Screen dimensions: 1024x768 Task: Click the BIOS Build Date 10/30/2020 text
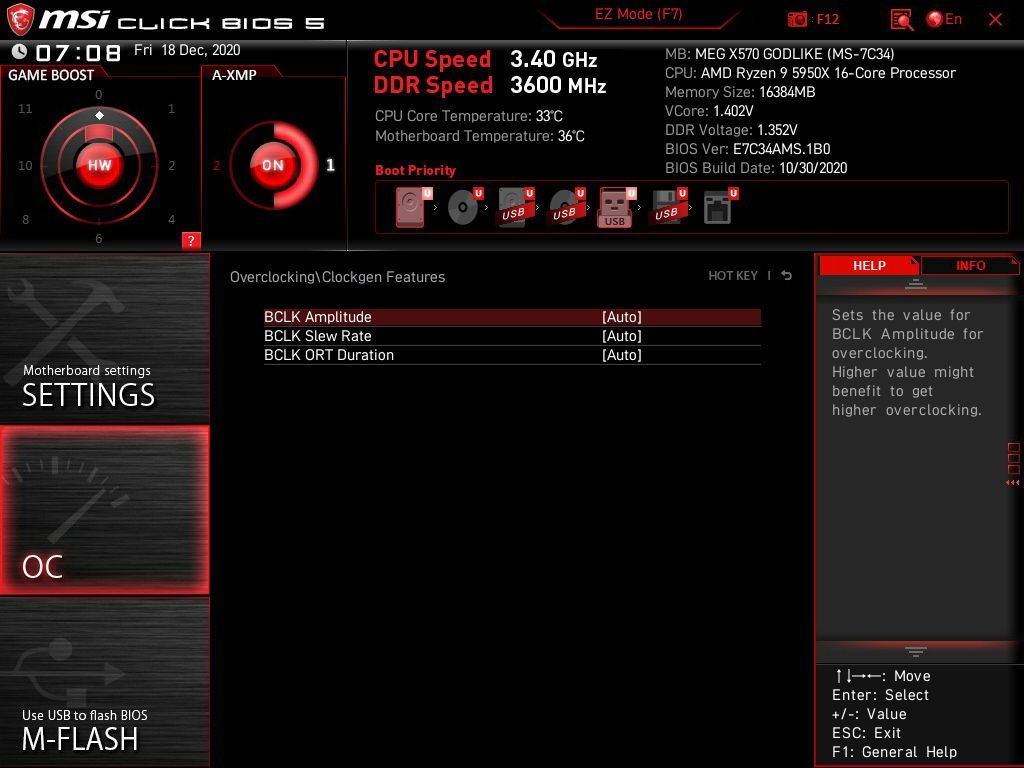(x=756, y=168)
